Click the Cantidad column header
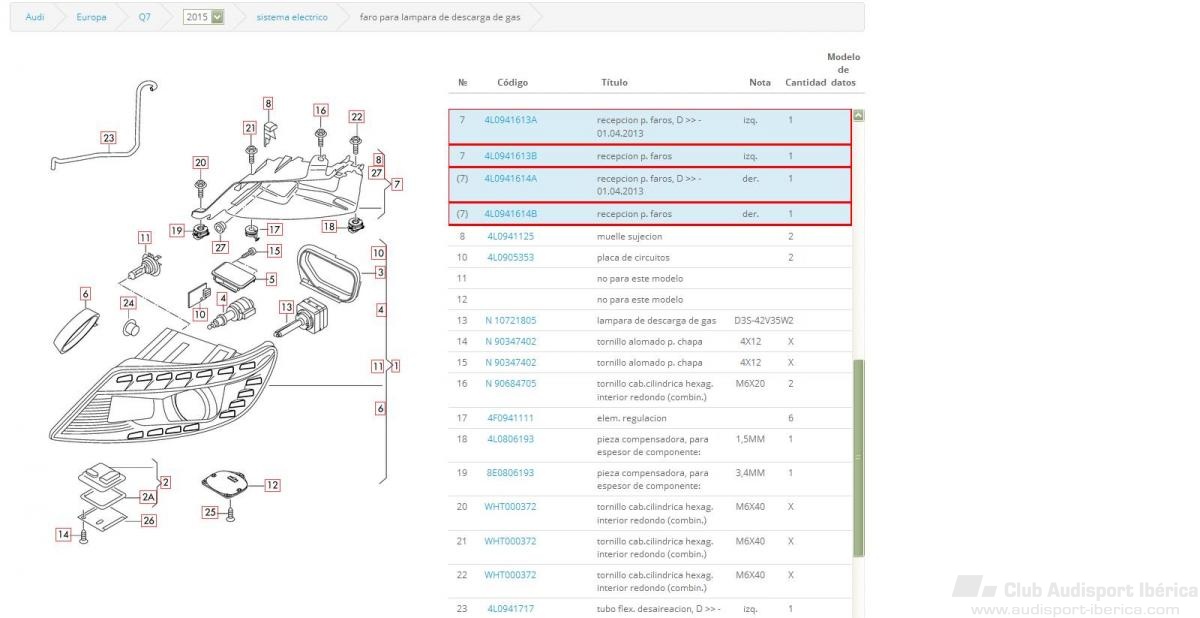1200x618 pixels. pos(805,82)
